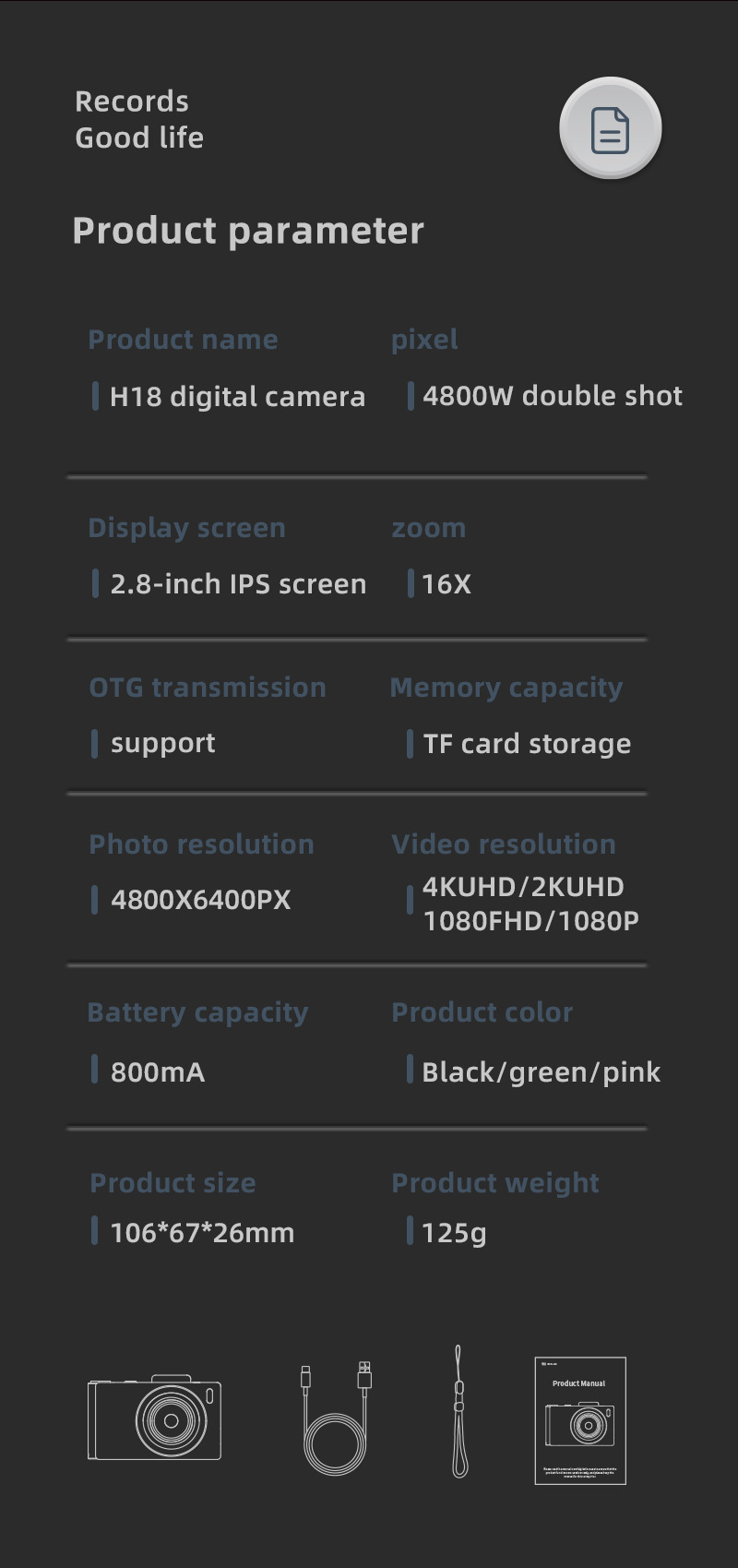Click the 4KUHD/2KUHD video resolution text
The height and width of the screenshot is (1568, 738).
click(x=523, y=887)
